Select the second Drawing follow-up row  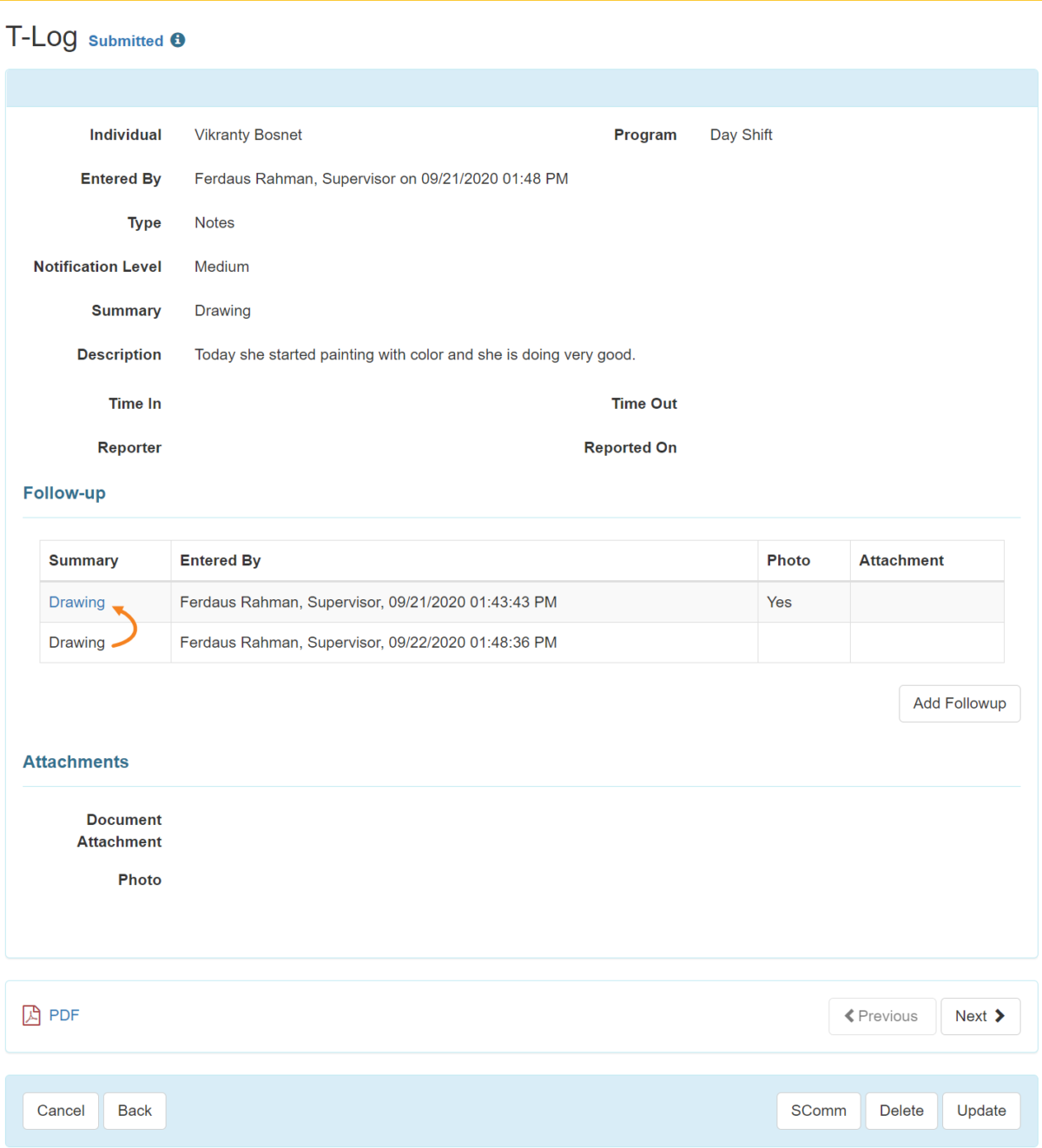coord(76,643)
